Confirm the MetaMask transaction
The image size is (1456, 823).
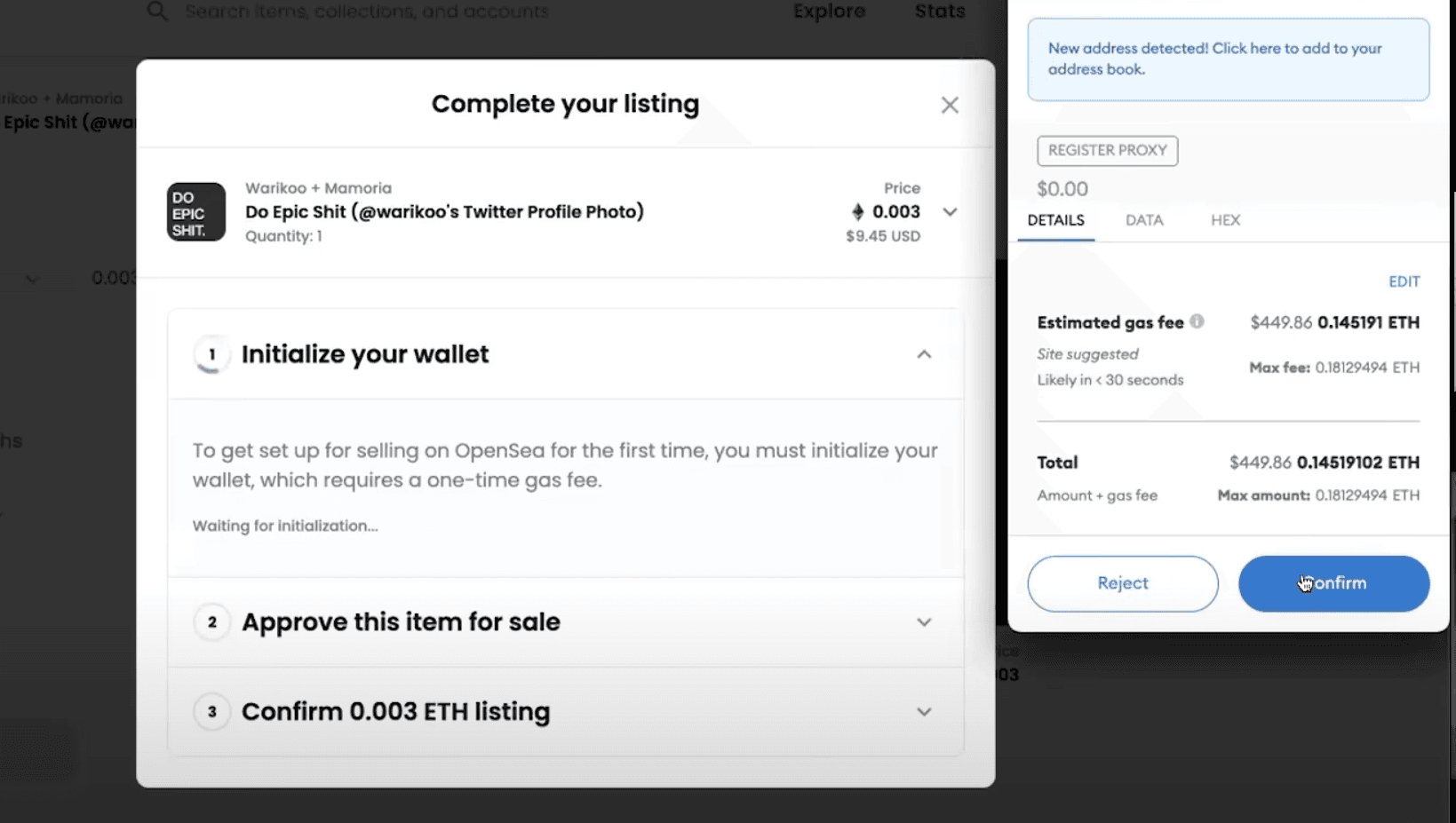(1334, 583)
